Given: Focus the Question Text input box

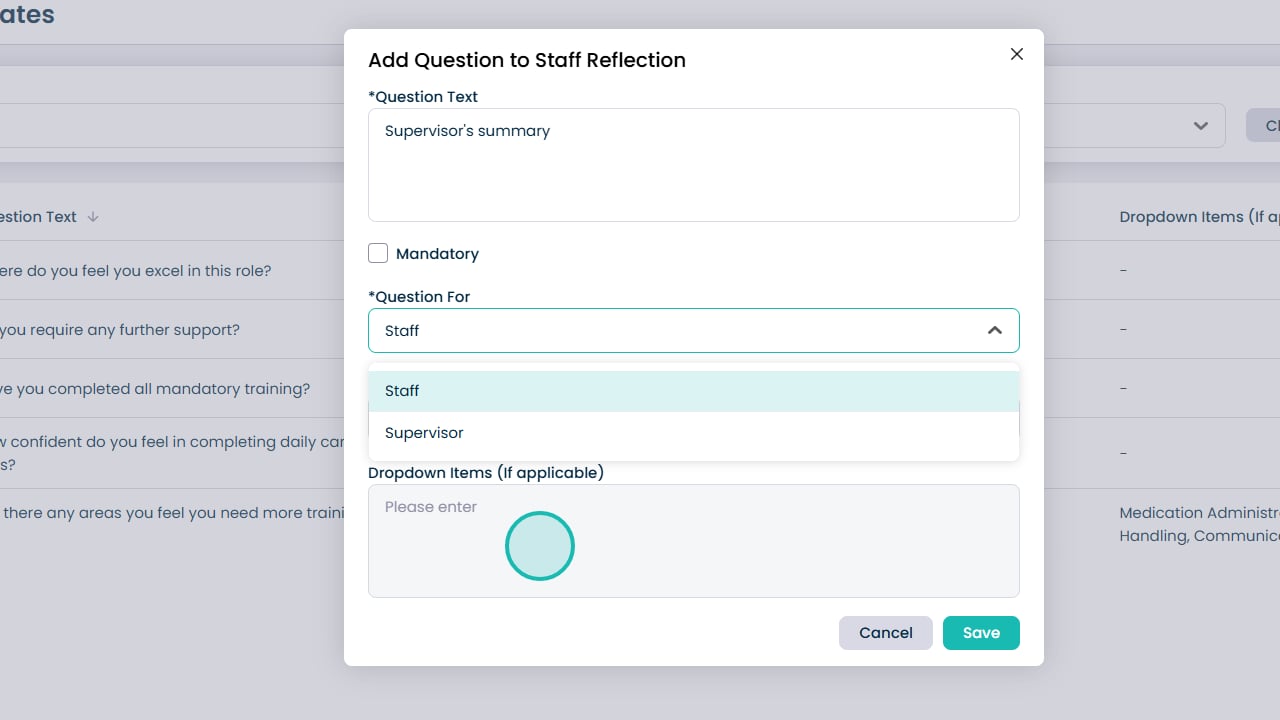Looking at the screenshot, I should [693, 165].
